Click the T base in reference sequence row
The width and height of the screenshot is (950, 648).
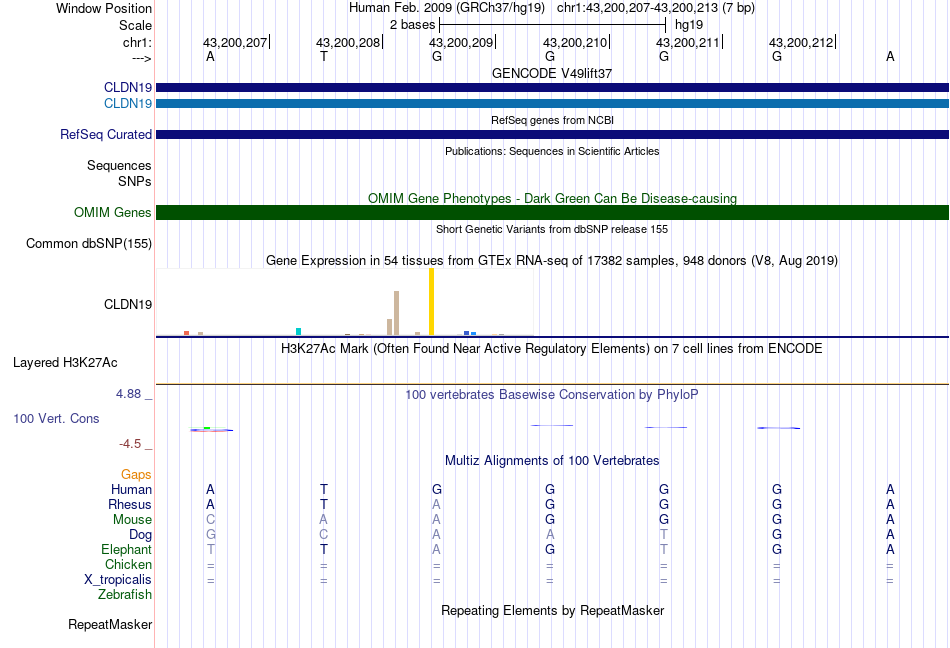(x=324, y=56)
